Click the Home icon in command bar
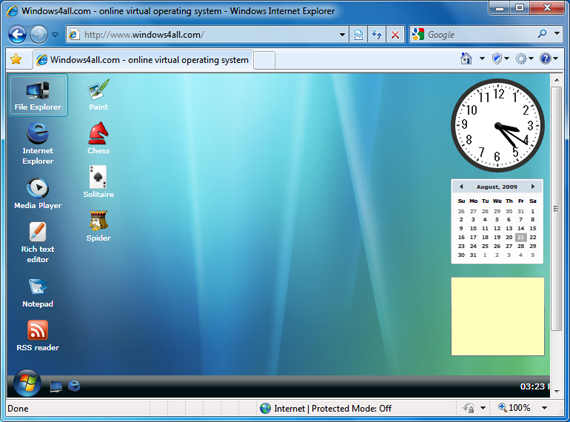570x422 pixels. pos(466,58)
